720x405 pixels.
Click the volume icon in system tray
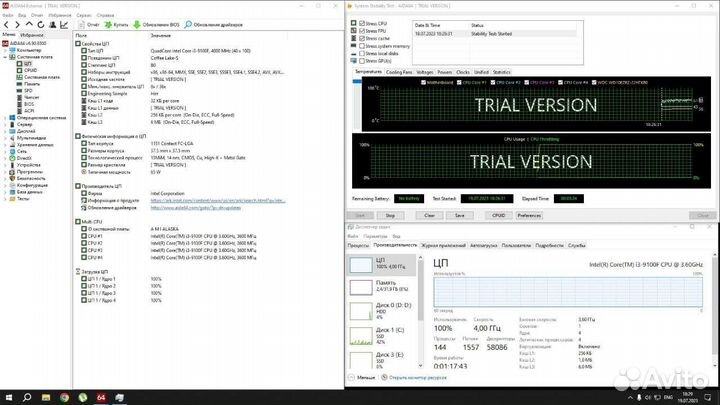tap(648, 398)
